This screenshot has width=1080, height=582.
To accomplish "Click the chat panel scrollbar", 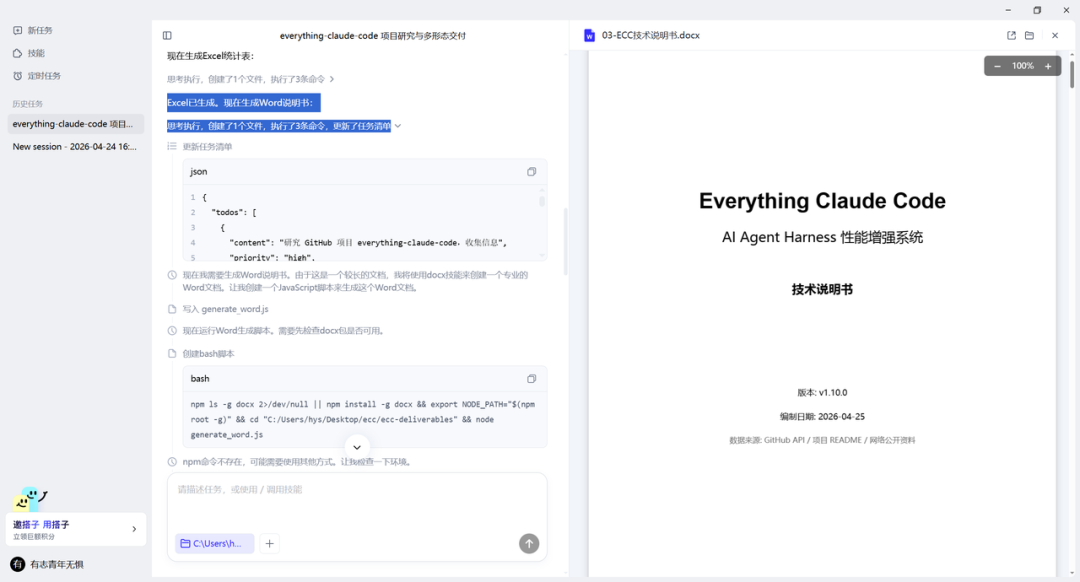I will pyautogui.click(x=565, y=241).
